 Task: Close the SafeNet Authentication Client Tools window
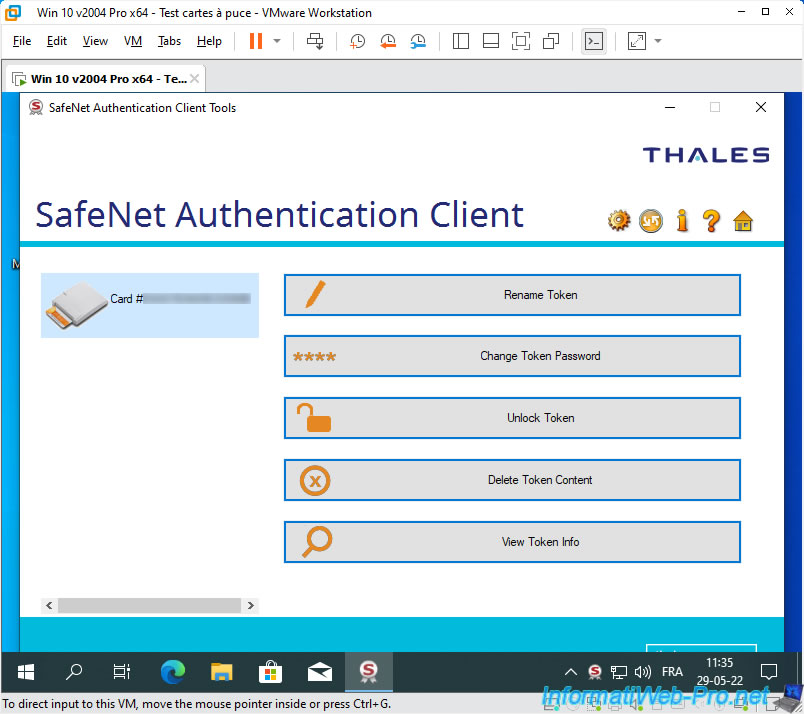pos(761,107)
